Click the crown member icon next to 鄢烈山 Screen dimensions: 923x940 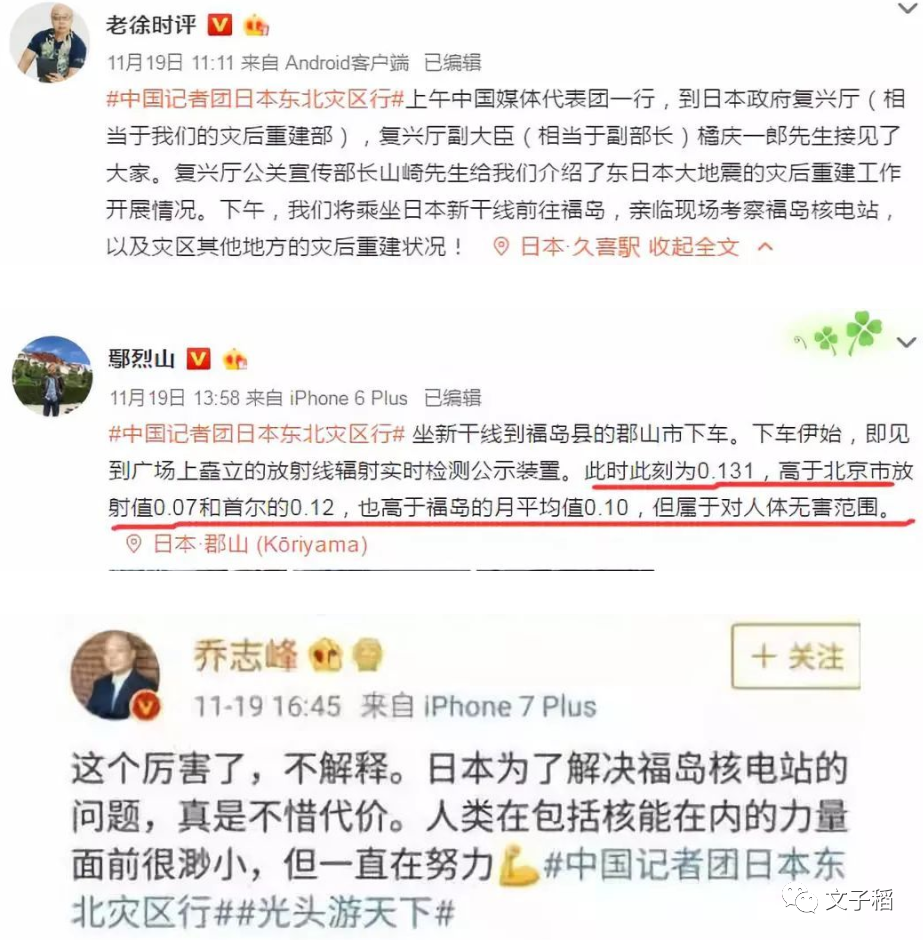234,358
